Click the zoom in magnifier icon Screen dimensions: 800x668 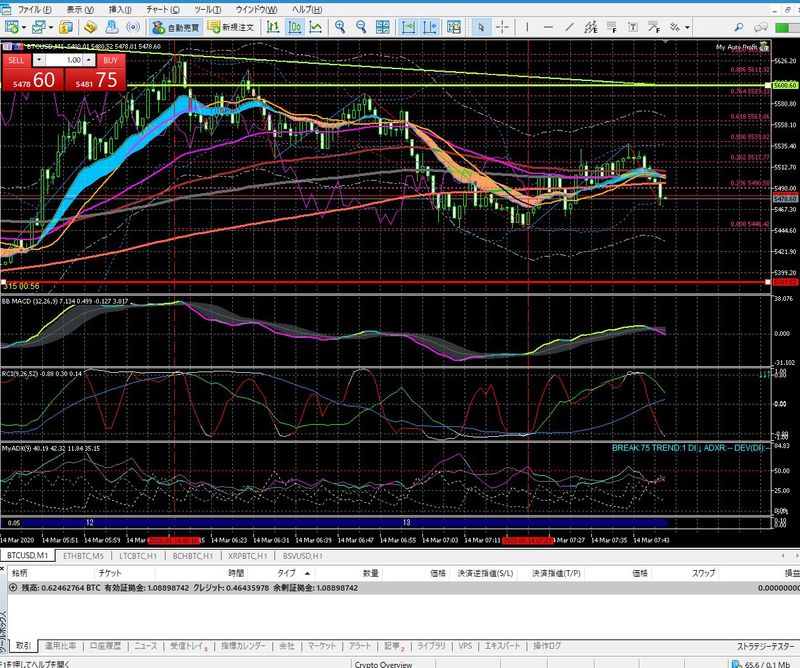click(341, 27)
